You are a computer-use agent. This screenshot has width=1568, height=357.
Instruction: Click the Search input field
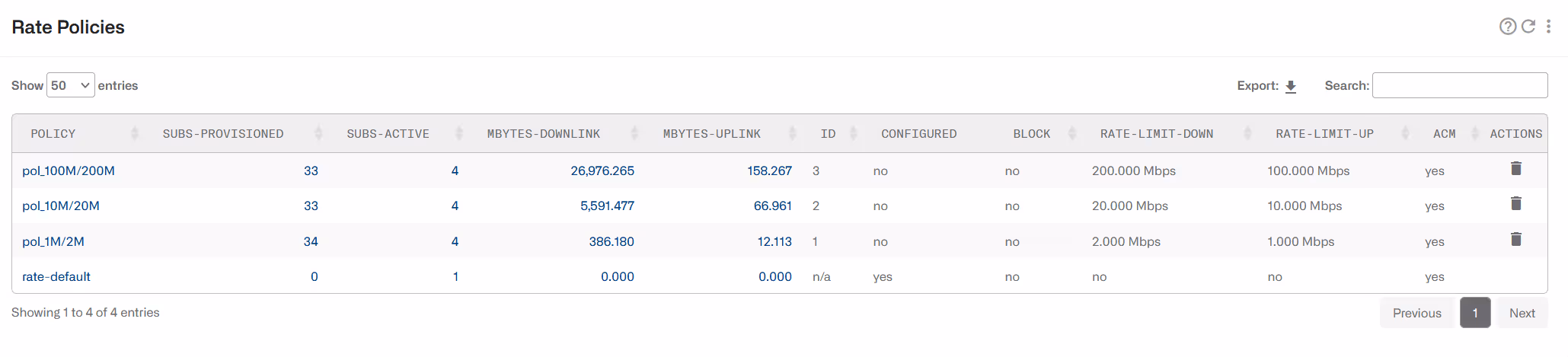click(x=1460, y=85)
